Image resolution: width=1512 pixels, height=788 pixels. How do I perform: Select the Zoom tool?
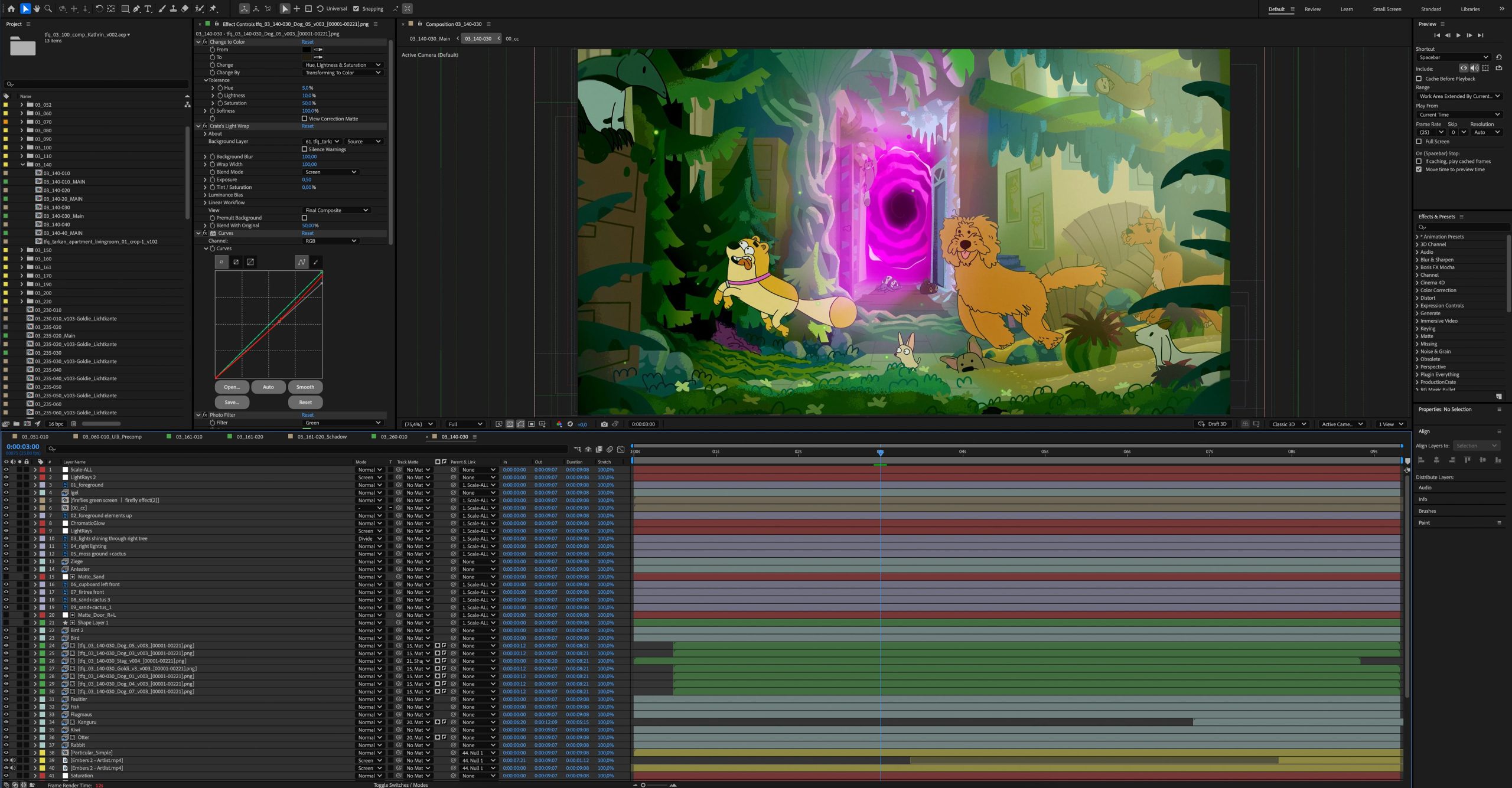point(48,9)
